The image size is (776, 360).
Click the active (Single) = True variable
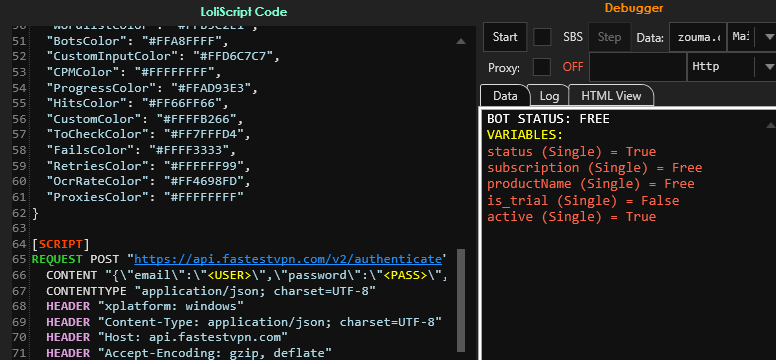572,217
